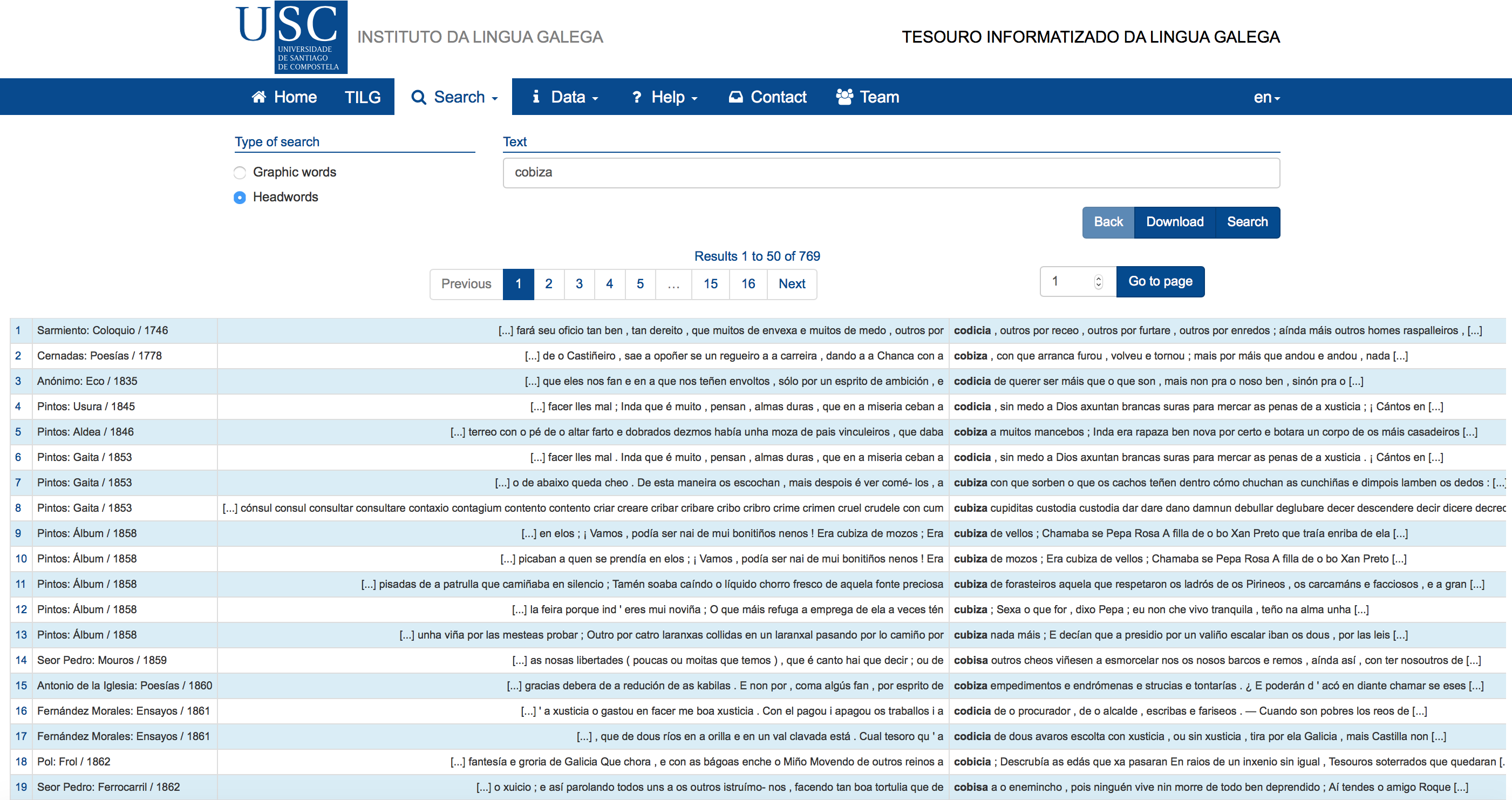The image size is (1512, 800).
Task: Select Graphic words radio button
Action: (x=237, y=172)
